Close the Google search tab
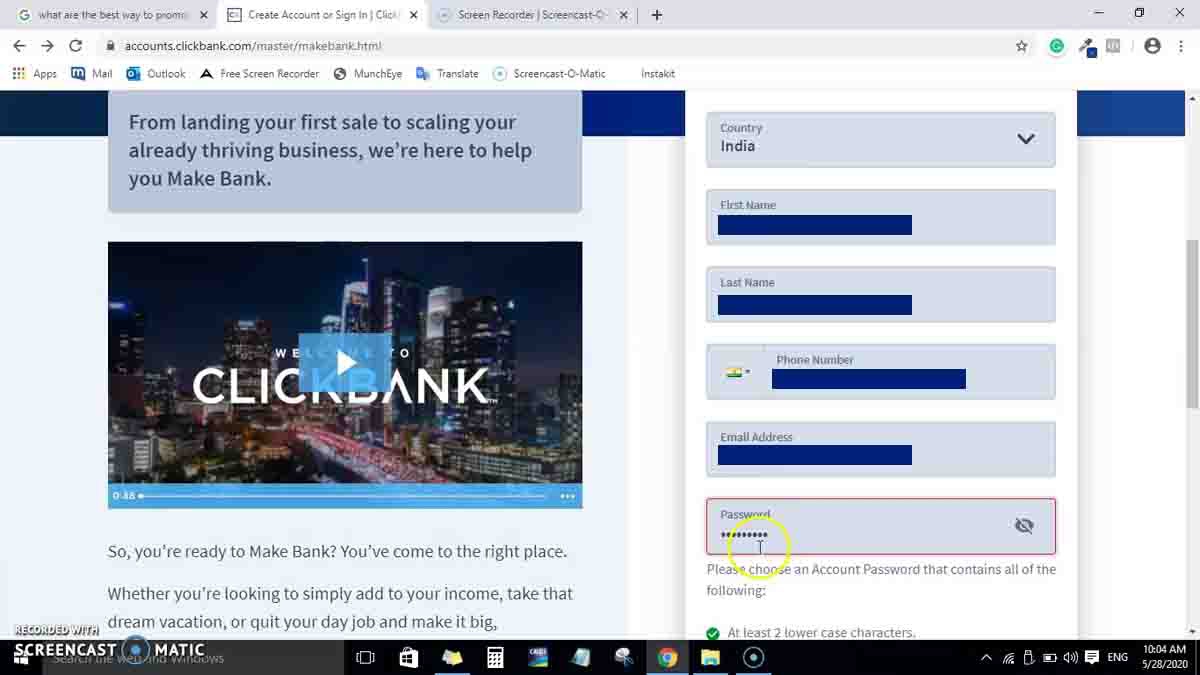The height and width of the screenshot is (675, 1200). (204, 15)
